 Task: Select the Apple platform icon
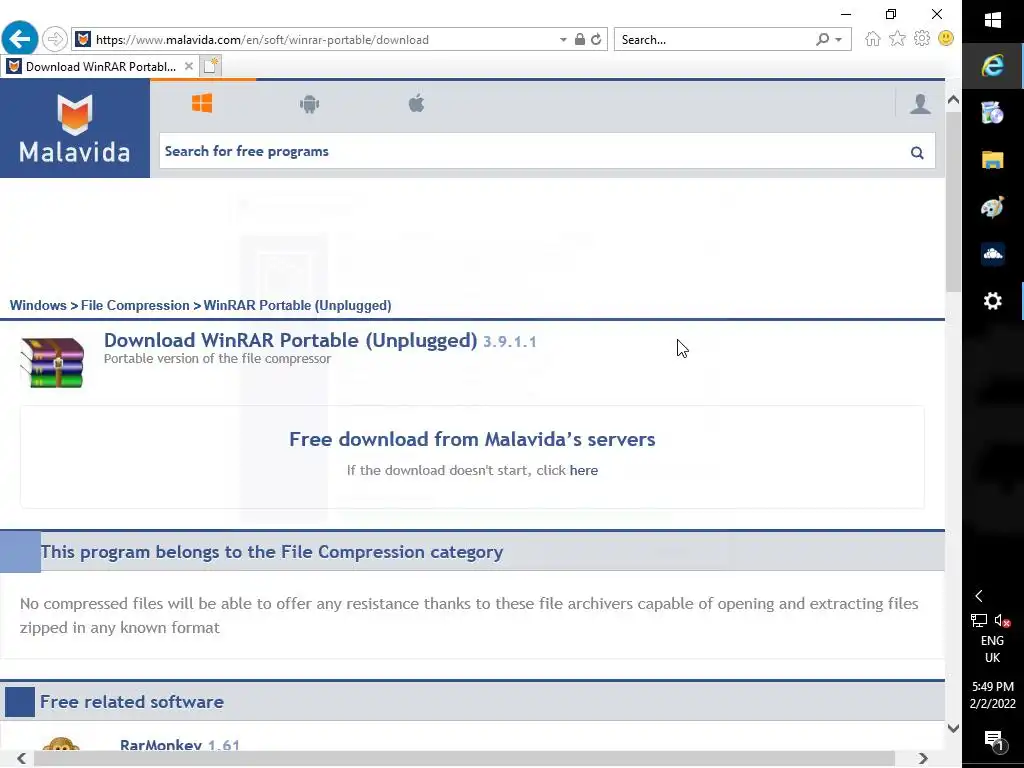pyautogui.click(x=416, y=103)
